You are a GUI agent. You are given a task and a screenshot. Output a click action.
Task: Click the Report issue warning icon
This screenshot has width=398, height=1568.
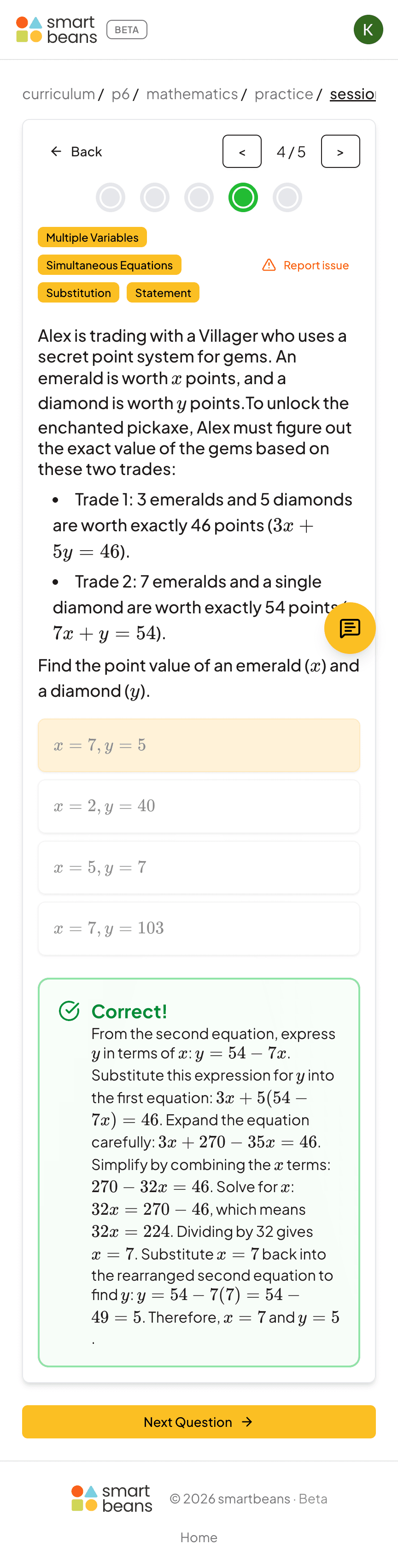pyautogui.click(x=269, y=265)
